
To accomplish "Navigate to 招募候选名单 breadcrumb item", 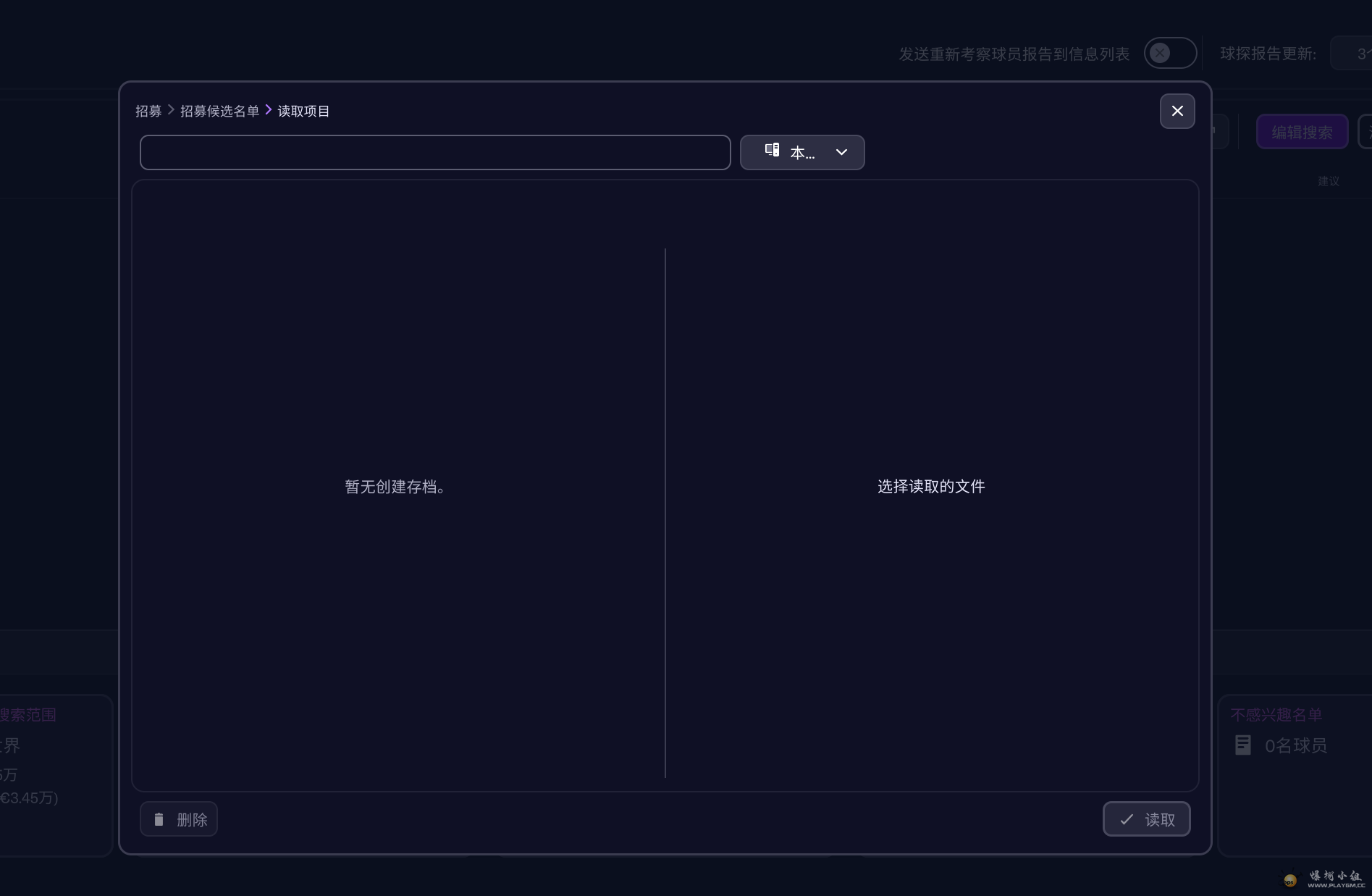I will point(219,111).
